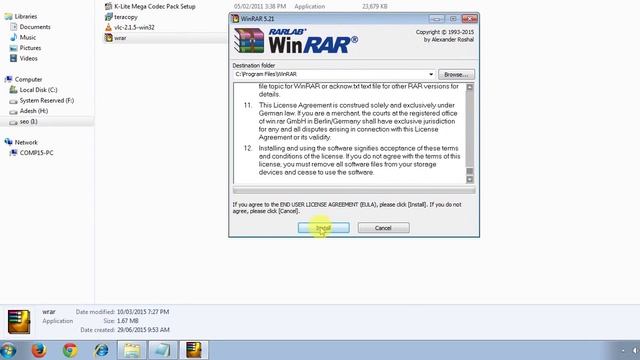This screenshot has height=360, width=640.
Task: Select Network in navigation pane
Action: tap(26, 142)
